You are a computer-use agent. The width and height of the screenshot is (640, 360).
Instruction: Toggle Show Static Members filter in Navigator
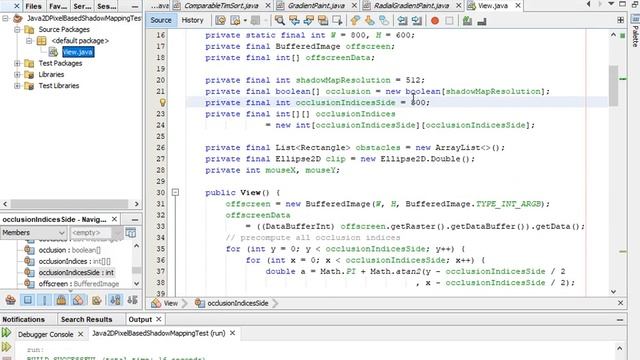44,300
